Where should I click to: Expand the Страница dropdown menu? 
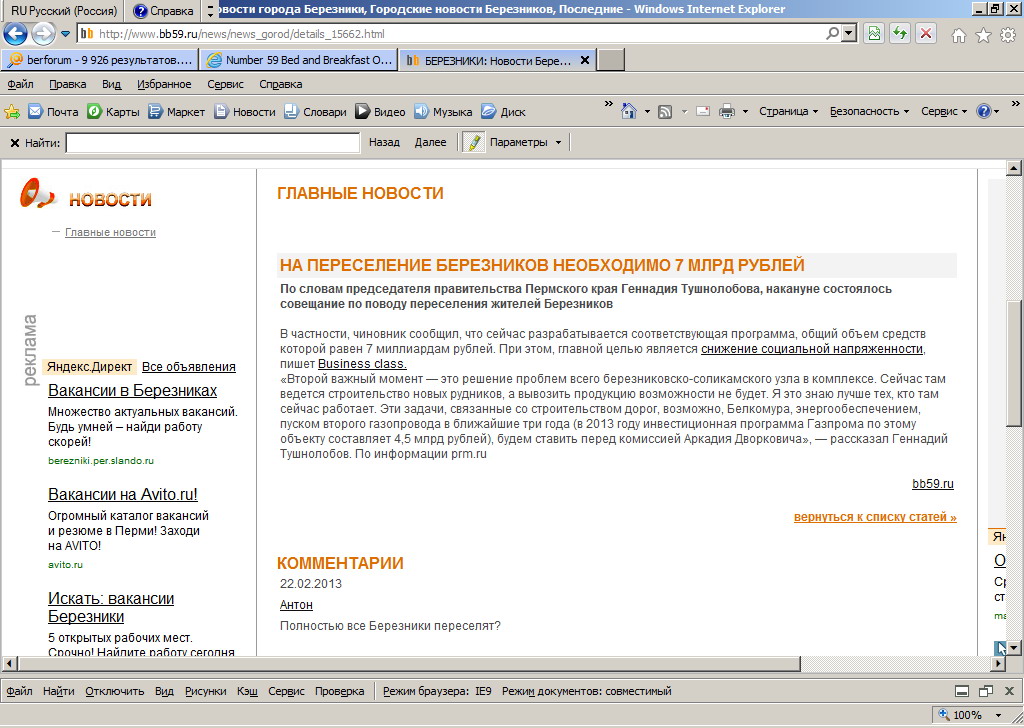pyautogui.click(x=788, y=111)
